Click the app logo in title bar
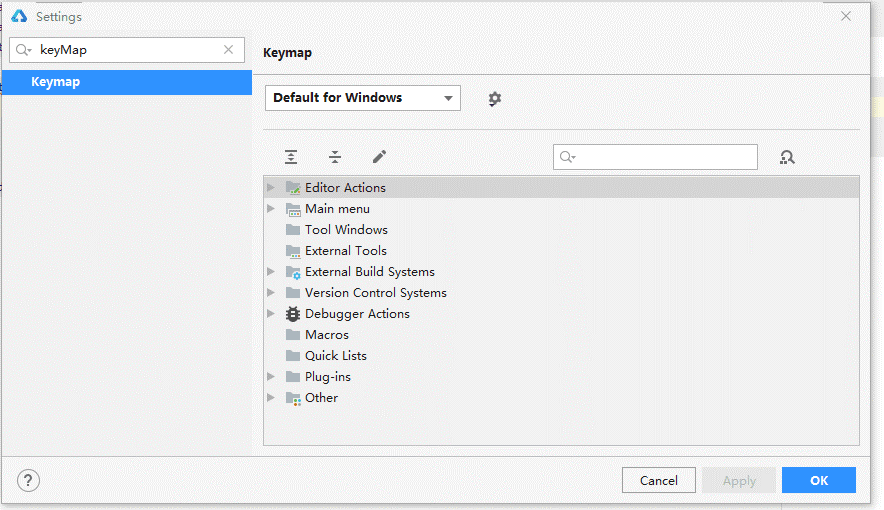This screenshot has height=510, width=884. (19, 16)
